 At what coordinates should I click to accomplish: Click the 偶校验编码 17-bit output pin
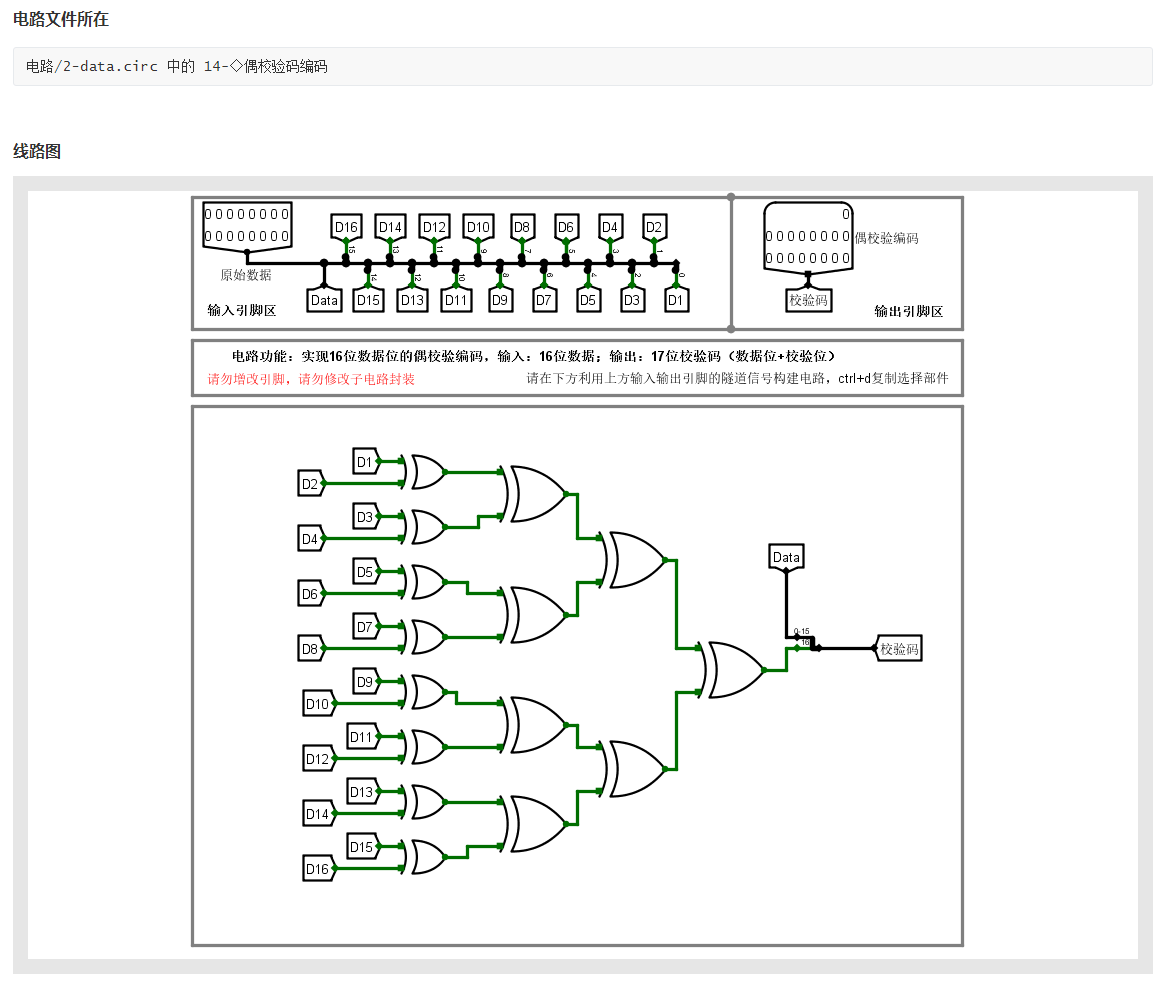tap(808, 236)
